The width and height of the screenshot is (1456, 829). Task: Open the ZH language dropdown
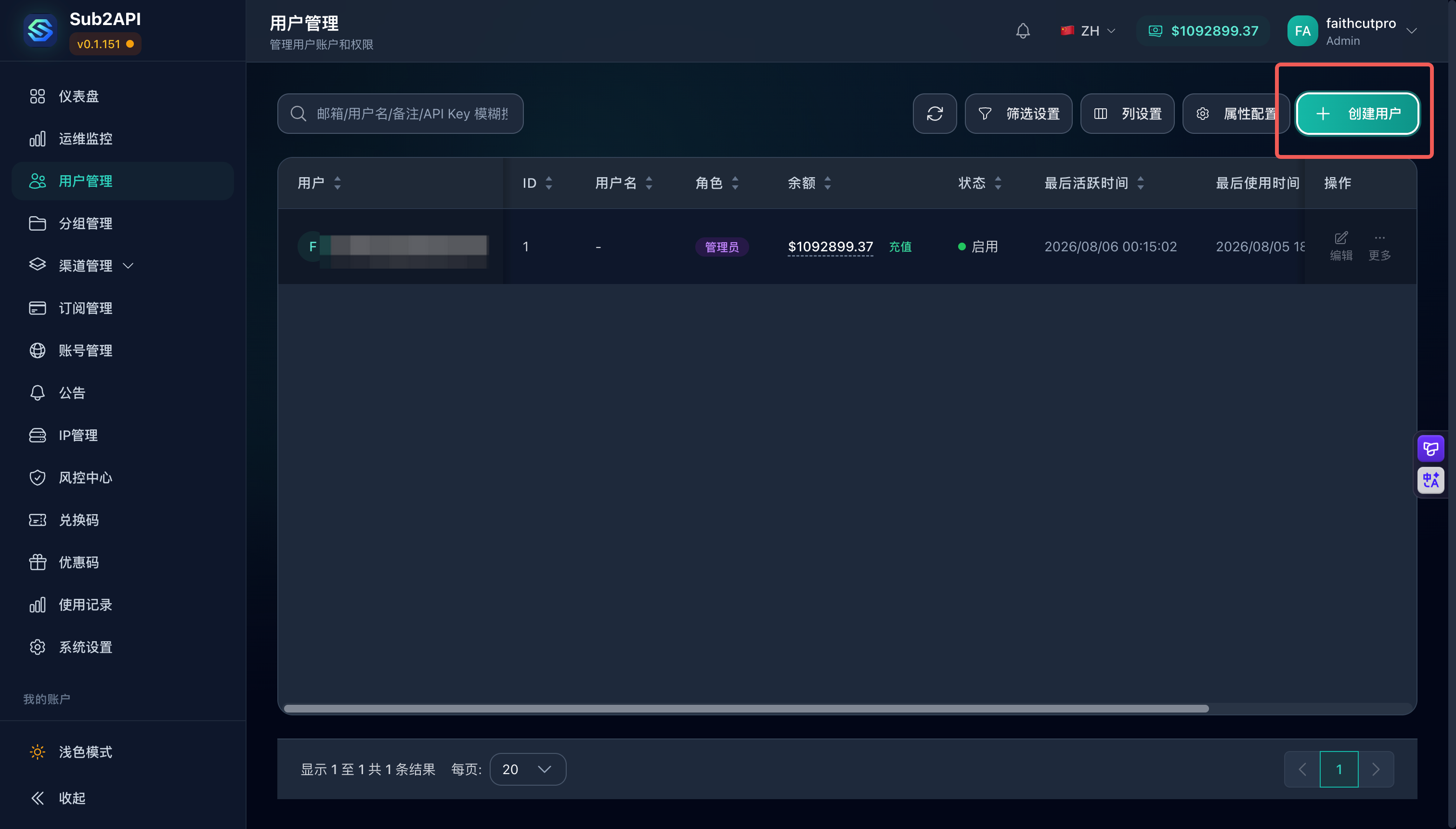point(1088,31)
